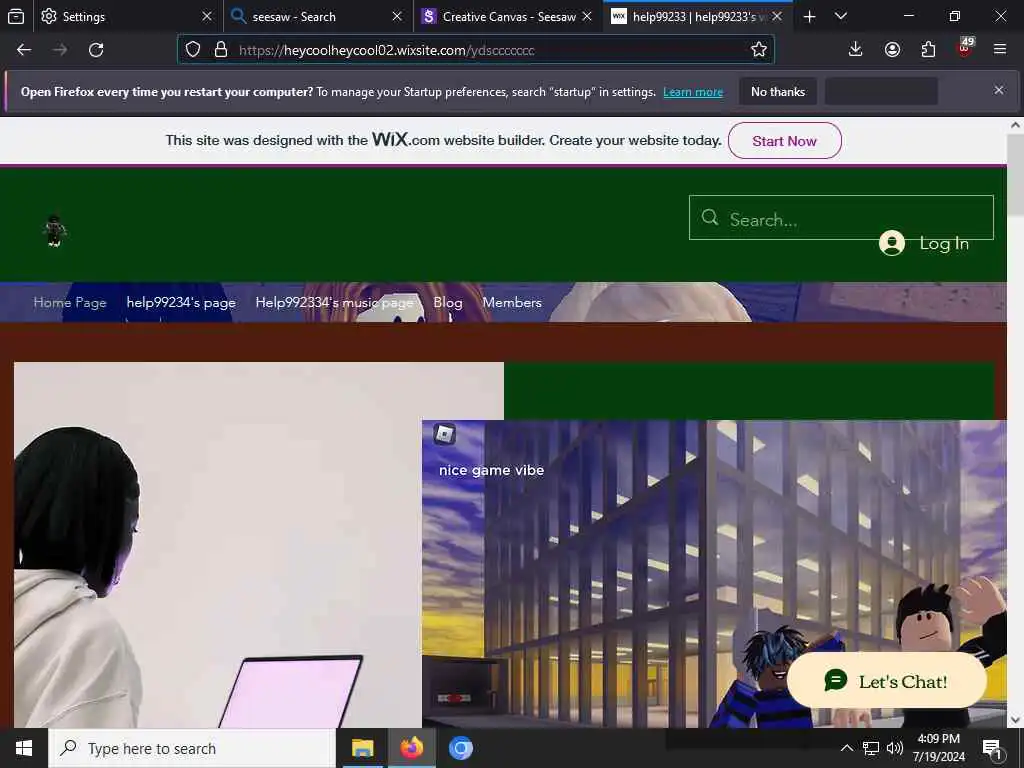This screenshot has width=1024, height=768.
Task: Click the scrollbar down arrow
Action: click(x=1015, y=720)
